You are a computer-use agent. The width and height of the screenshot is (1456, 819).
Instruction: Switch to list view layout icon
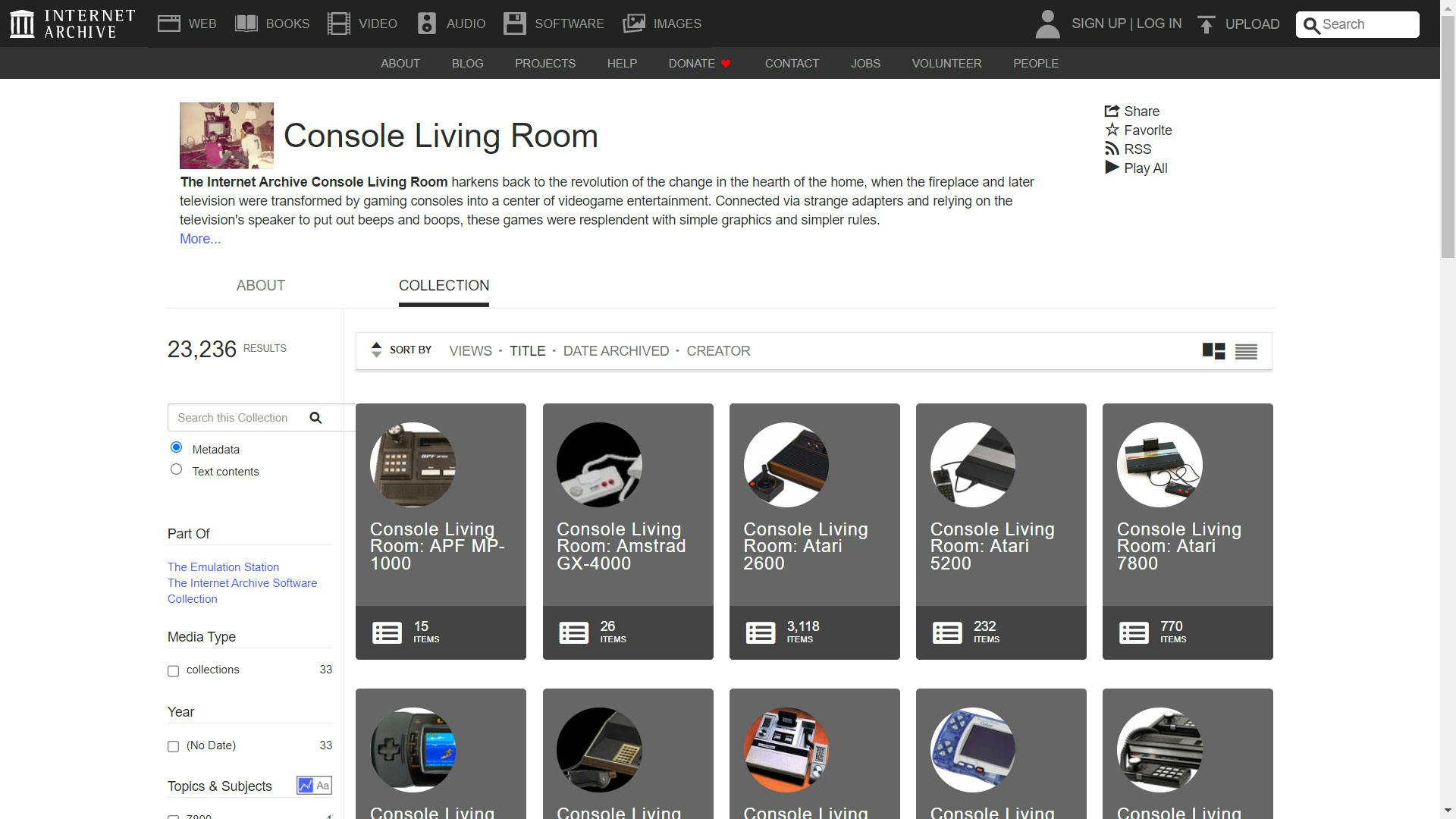[x=1246, y=351]
